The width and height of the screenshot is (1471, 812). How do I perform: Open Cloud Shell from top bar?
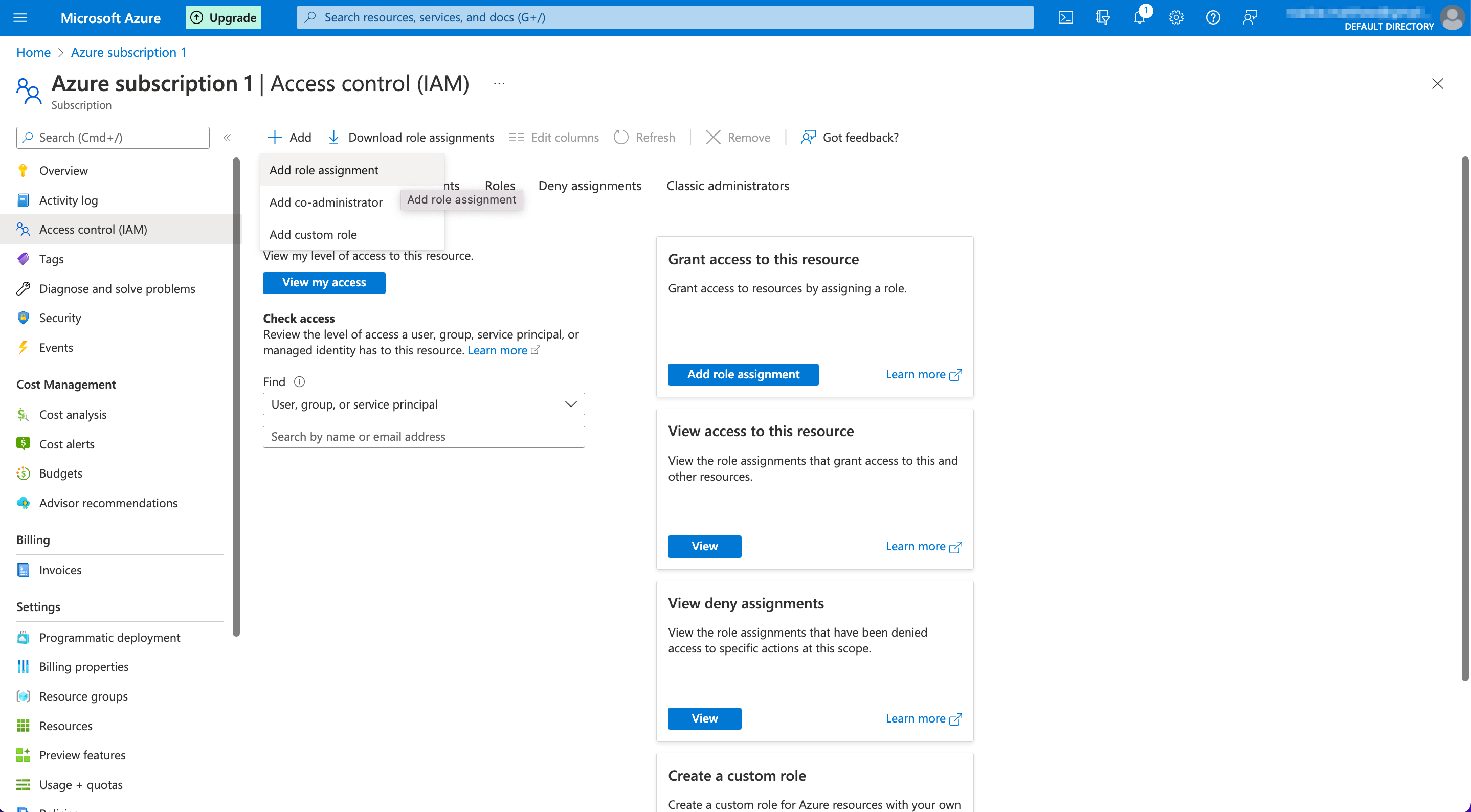point(1065,17)
